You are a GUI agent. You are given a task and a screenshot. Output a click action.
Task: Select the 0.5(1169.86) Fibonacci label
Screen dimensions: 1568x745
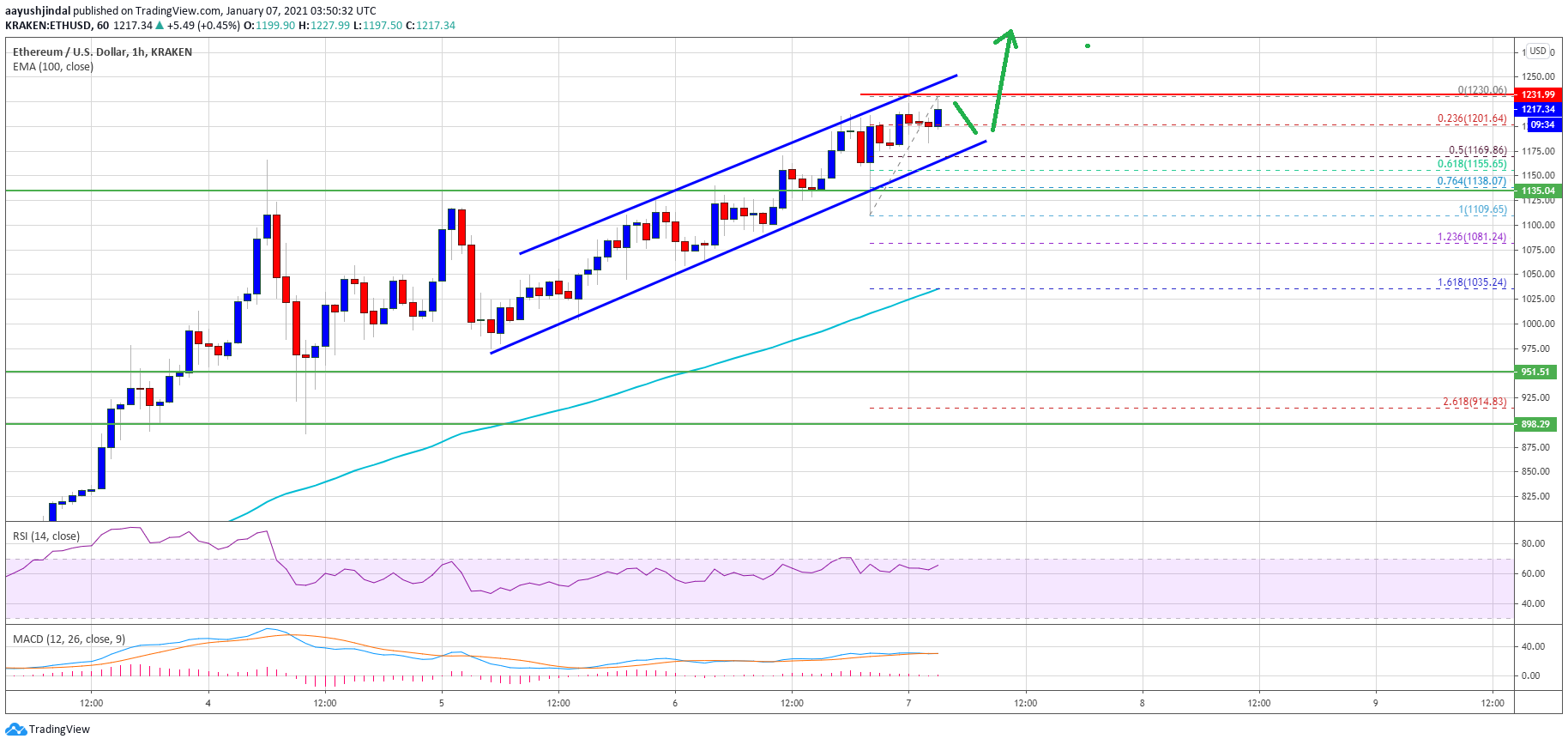tap(1477, 150)
